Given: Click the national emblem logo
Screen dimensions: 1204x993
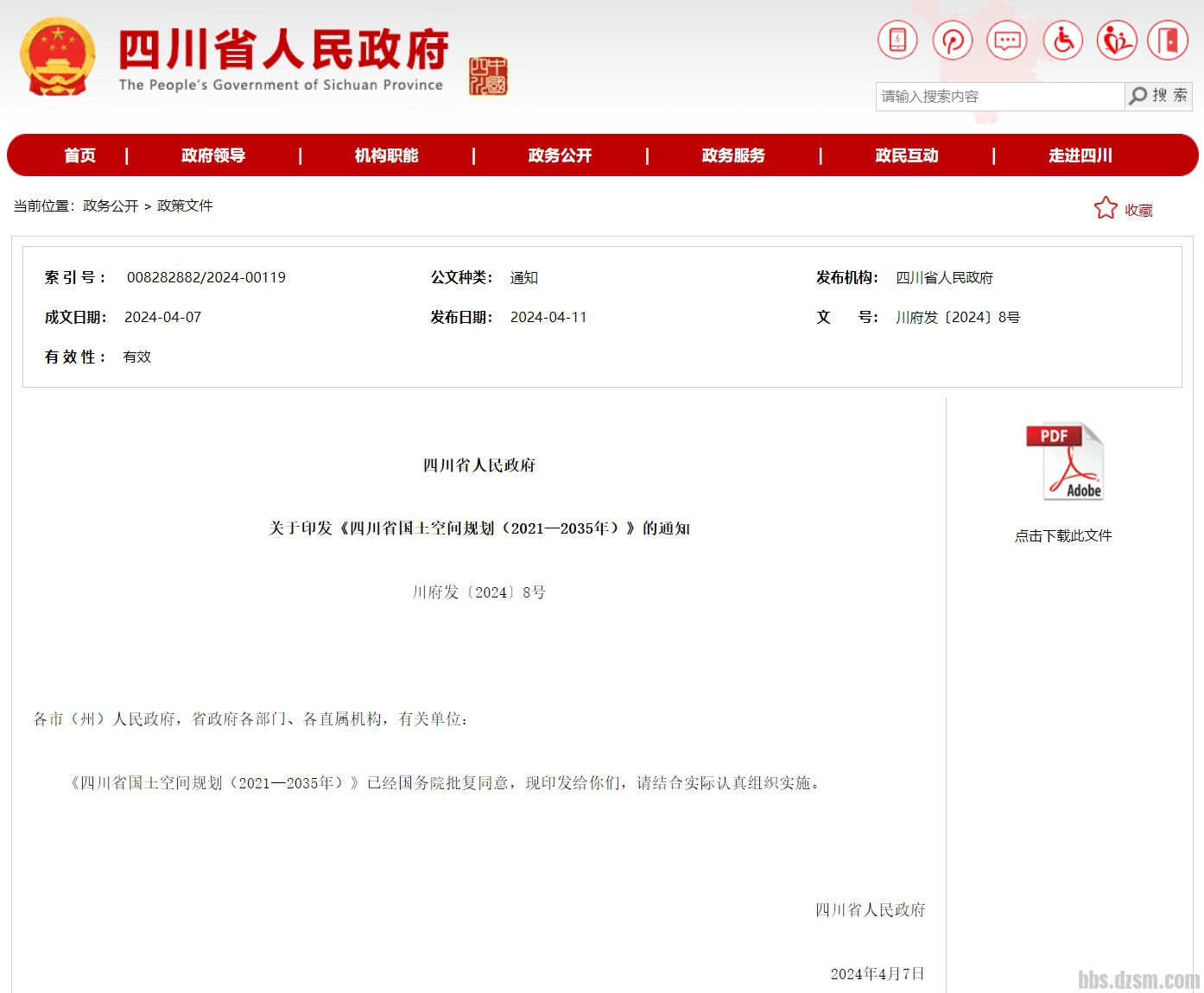Looking at the screenshot, I should pos(58,57).
